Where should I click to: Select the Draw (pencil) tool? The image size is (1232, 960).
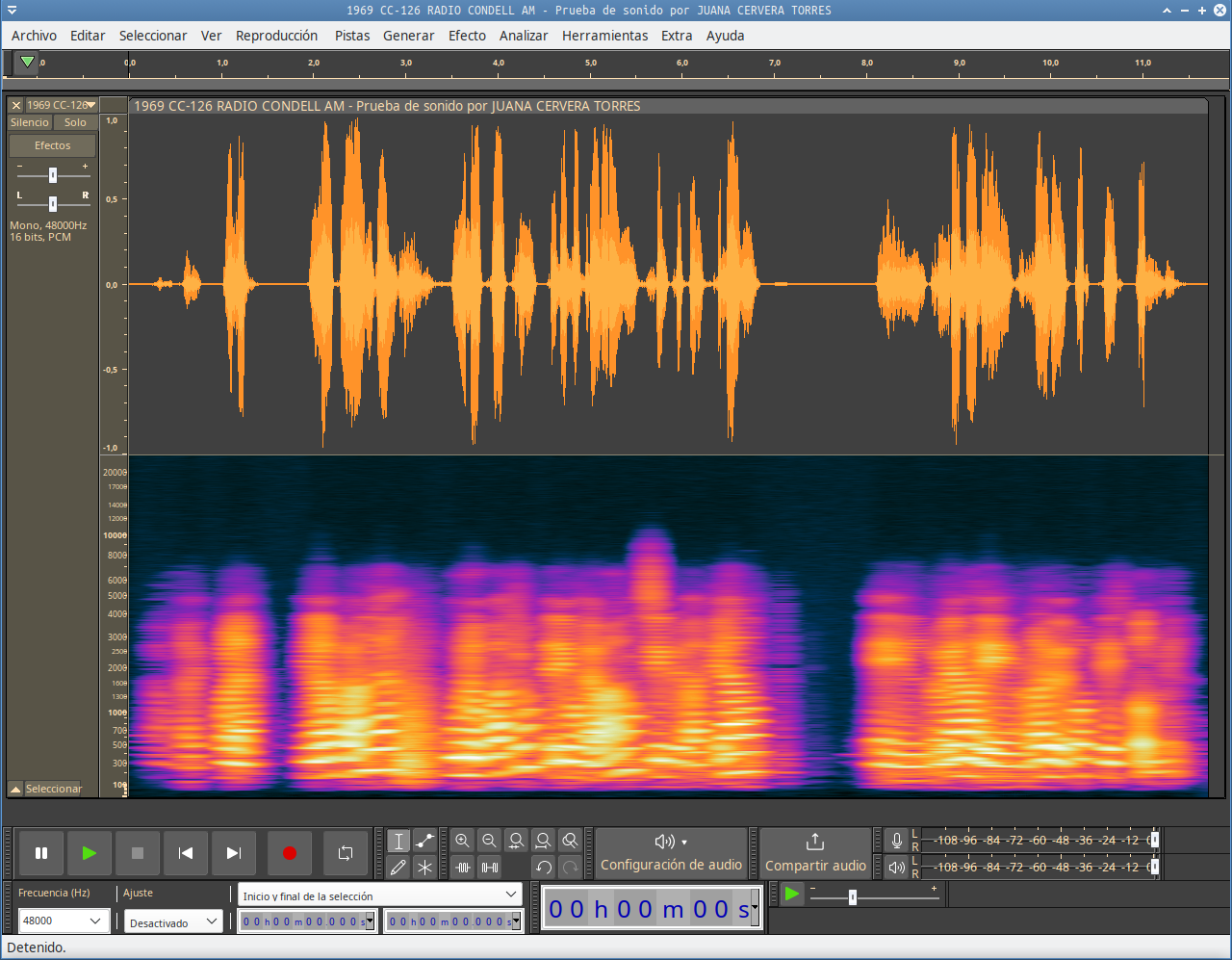pos(398,867)
